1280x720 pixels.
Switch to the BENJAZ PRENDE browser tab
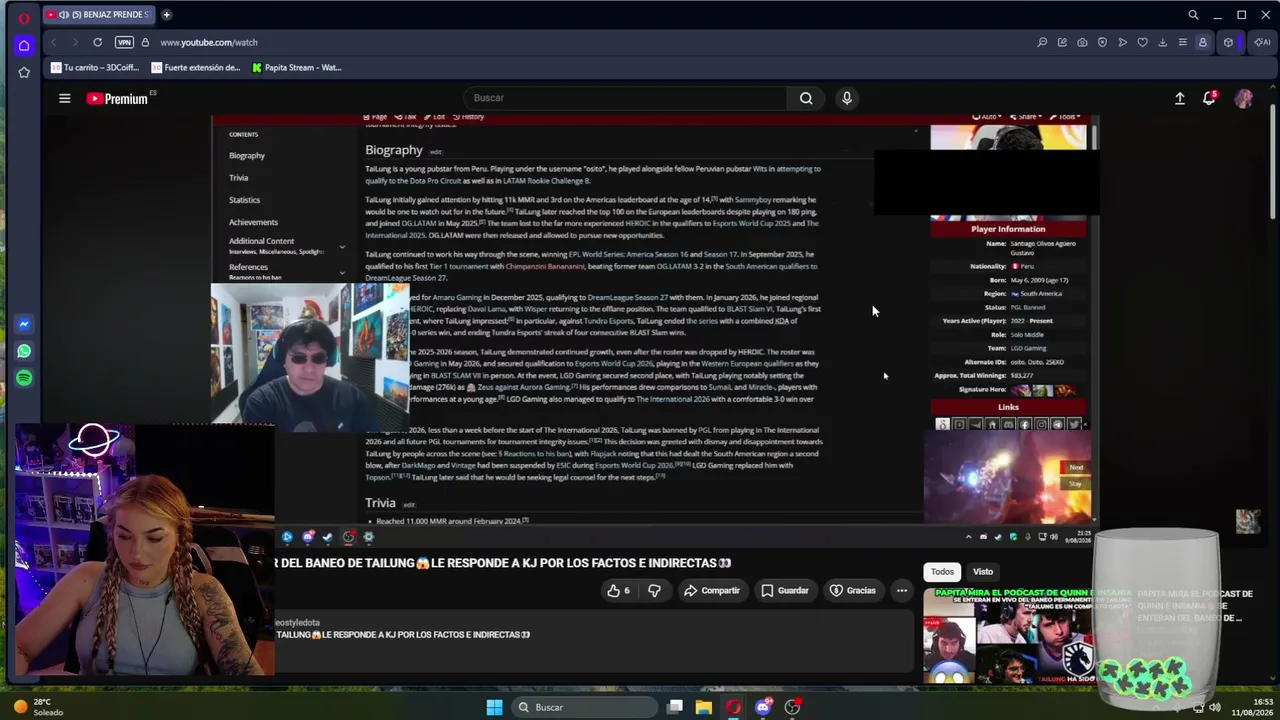[x=98, y=15]
